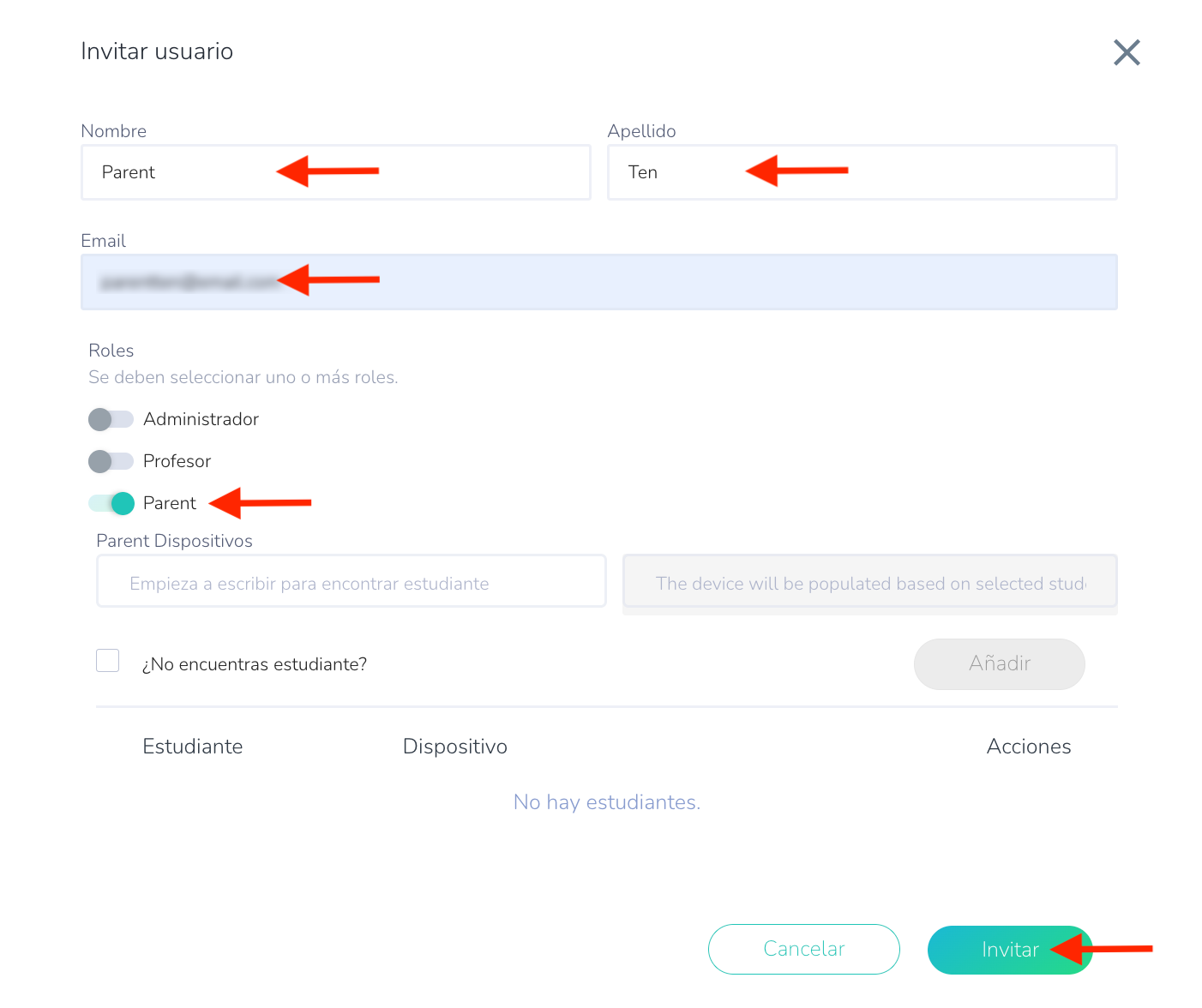Close the Invitar usuario dialog
The image size is (1202, 1008).
click(x=1126, y=52)
